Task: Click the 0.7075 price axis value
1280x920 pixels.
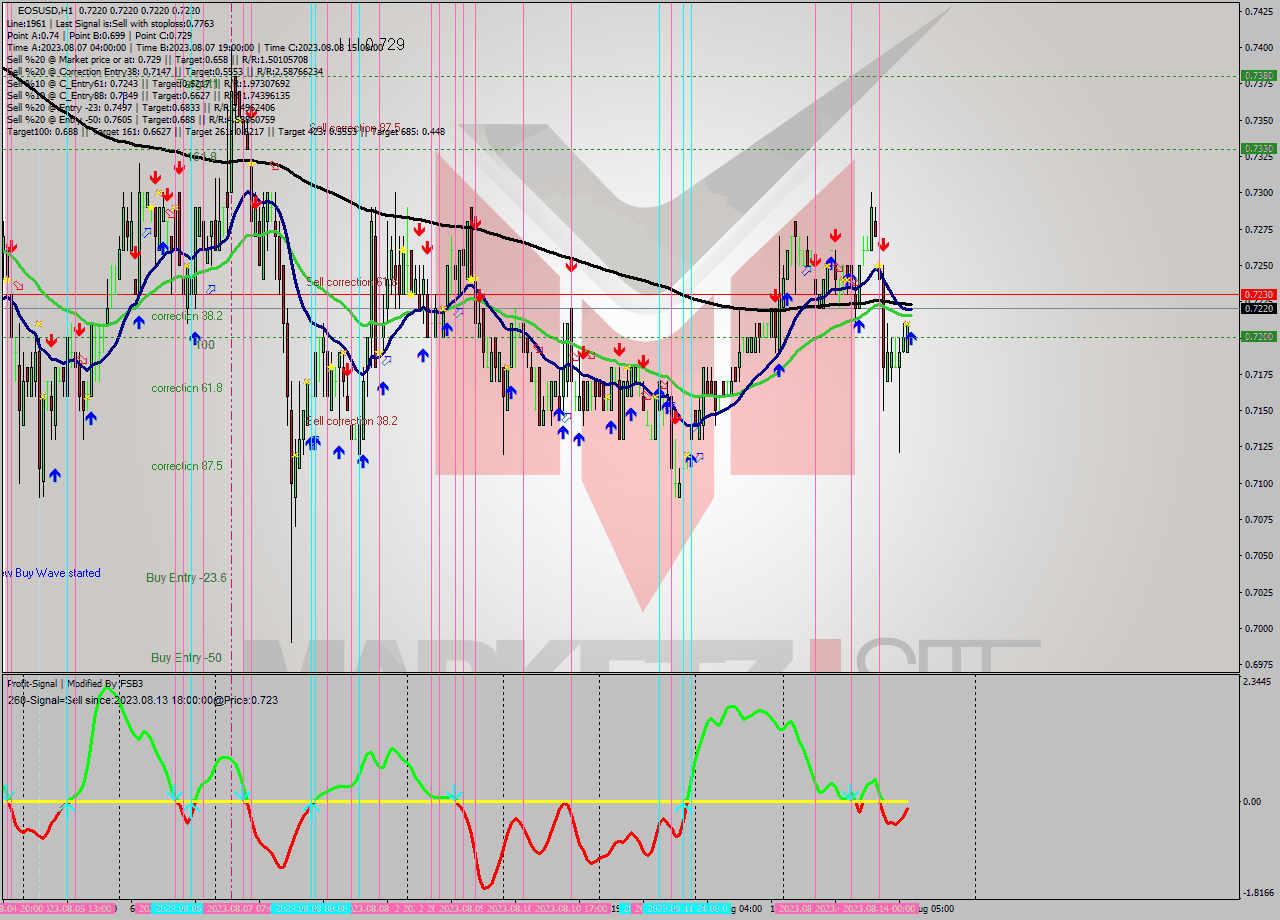Action: (1258, 519)
